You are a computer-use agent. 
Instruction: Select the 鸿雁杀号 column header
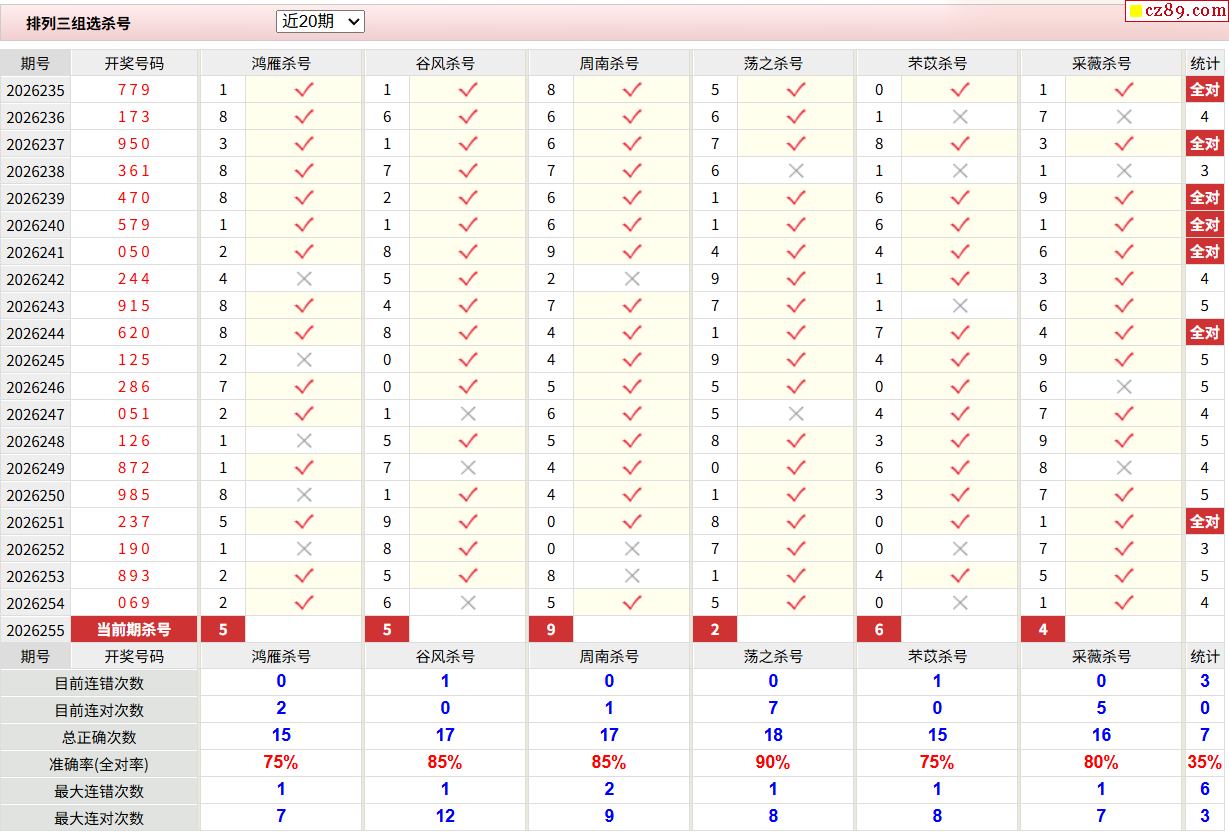click(x=281, y=63)
